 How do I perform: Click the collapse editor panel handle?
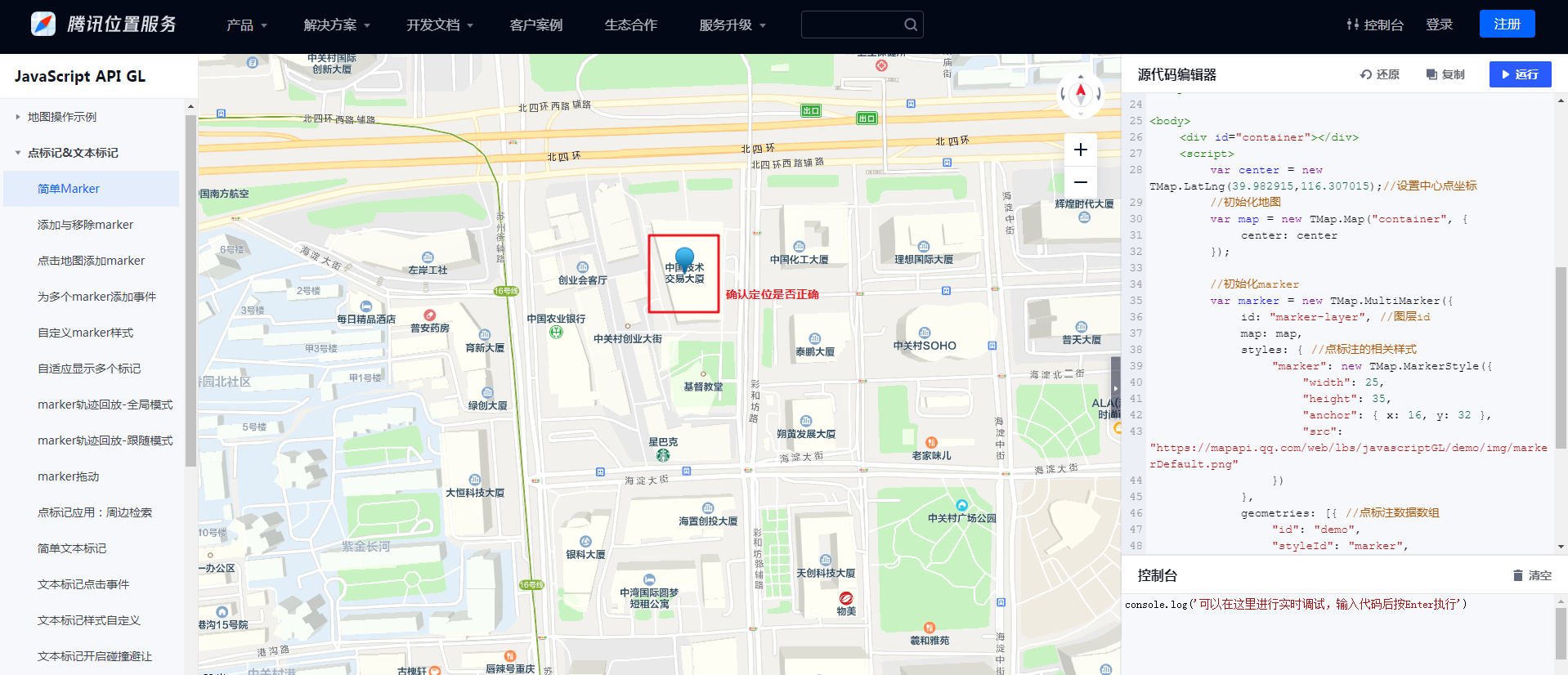pyautogui.click(x=1115, y=387)
